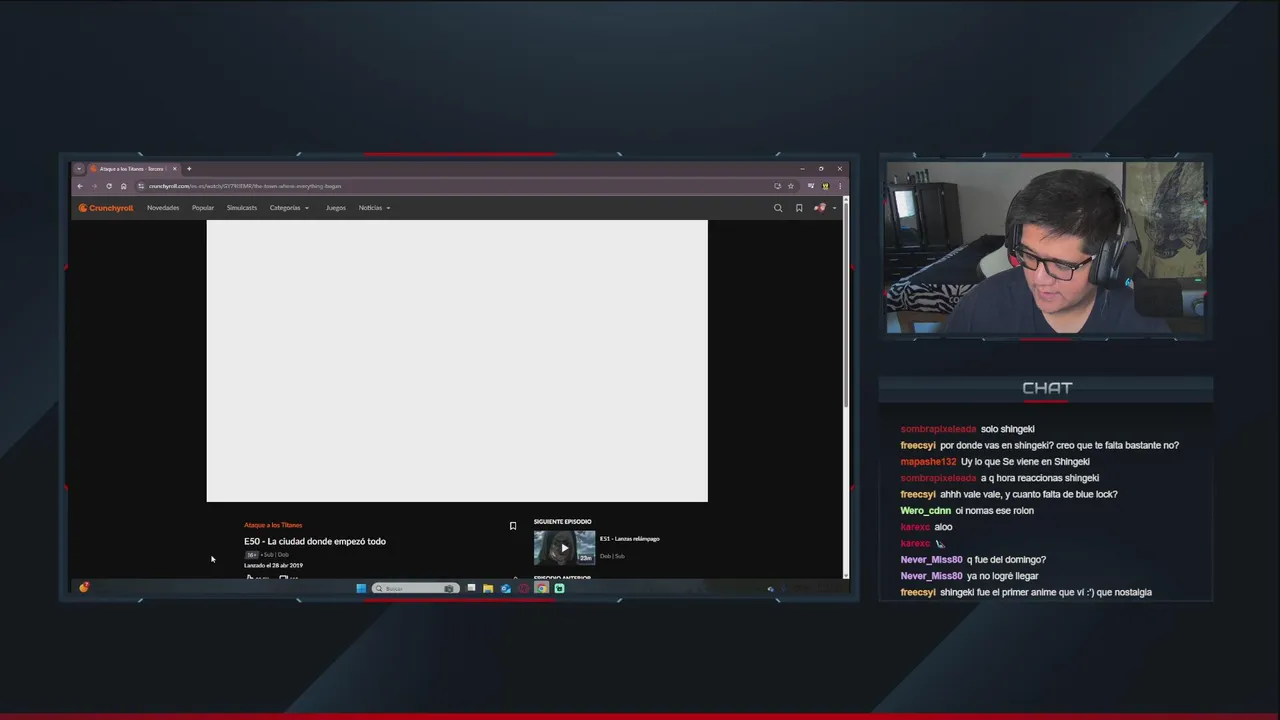Open Task View in taskbar

[x=471, y=588]
